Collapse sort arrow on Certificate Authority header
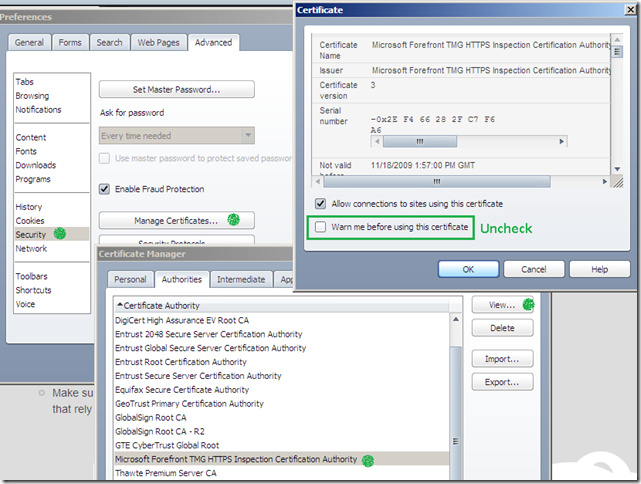 tap(120, 305)
